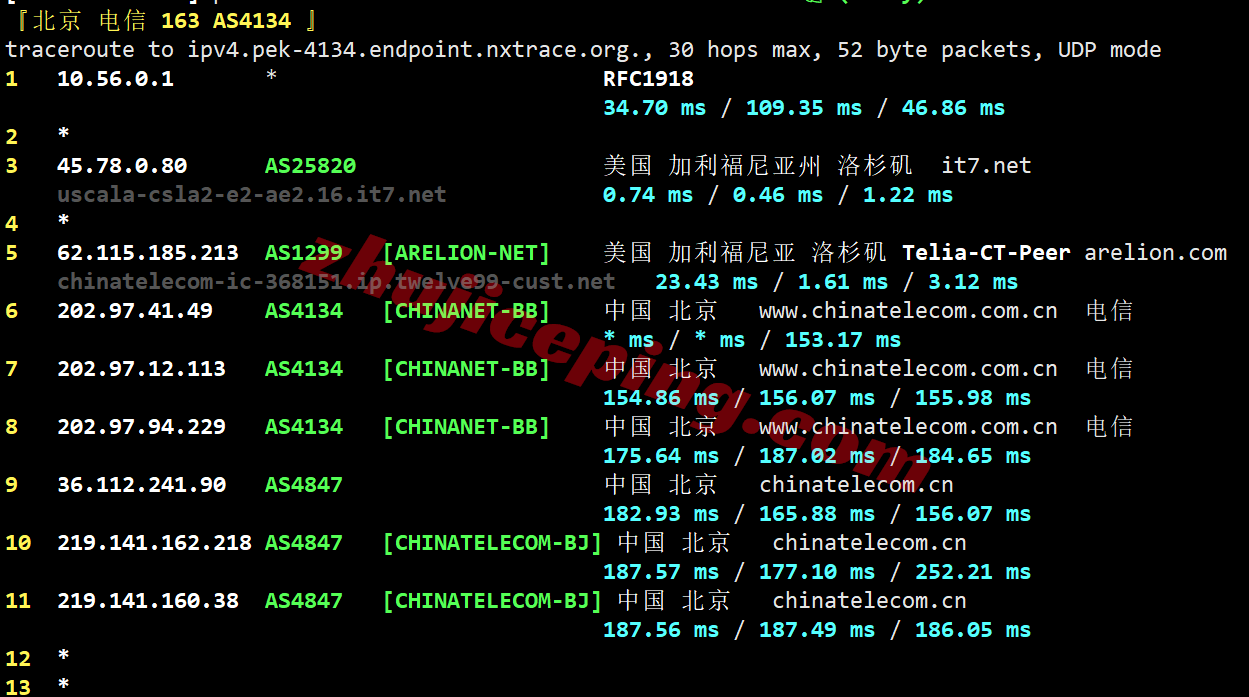
Task: Click the AS25820 label
Action: (x=310, y=166)
